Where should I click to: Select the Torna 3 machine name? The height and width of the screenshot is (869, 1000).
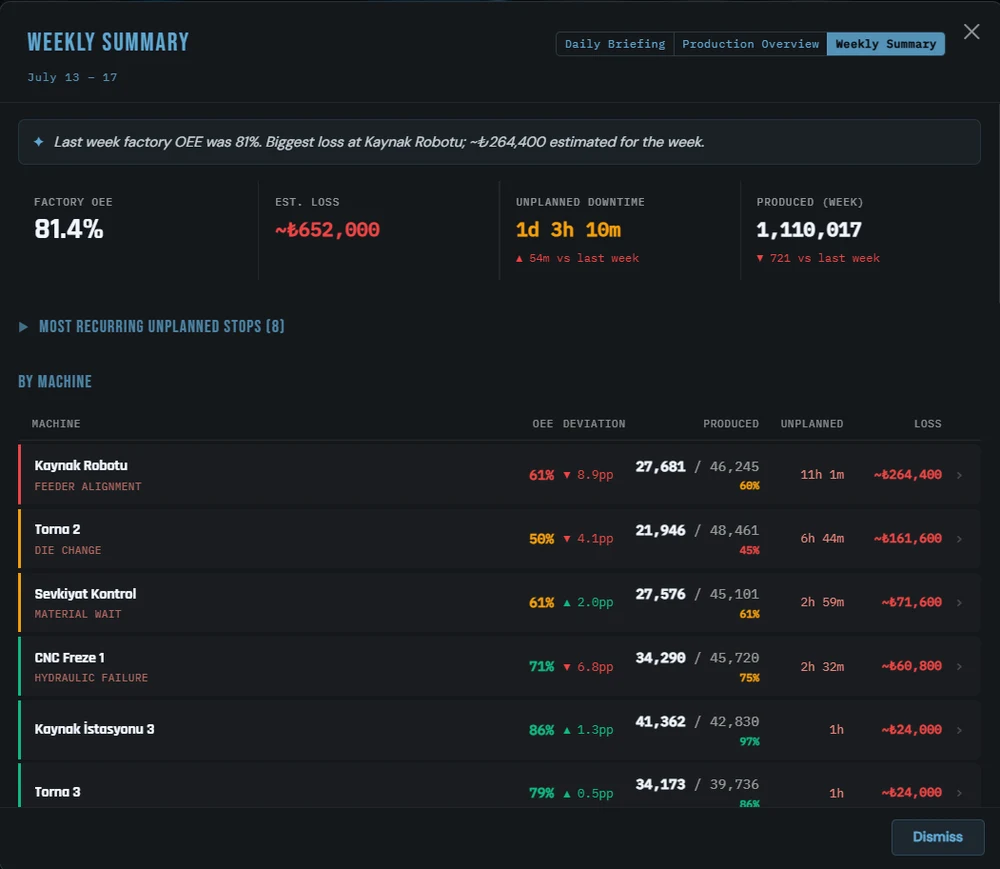[57, 792]
